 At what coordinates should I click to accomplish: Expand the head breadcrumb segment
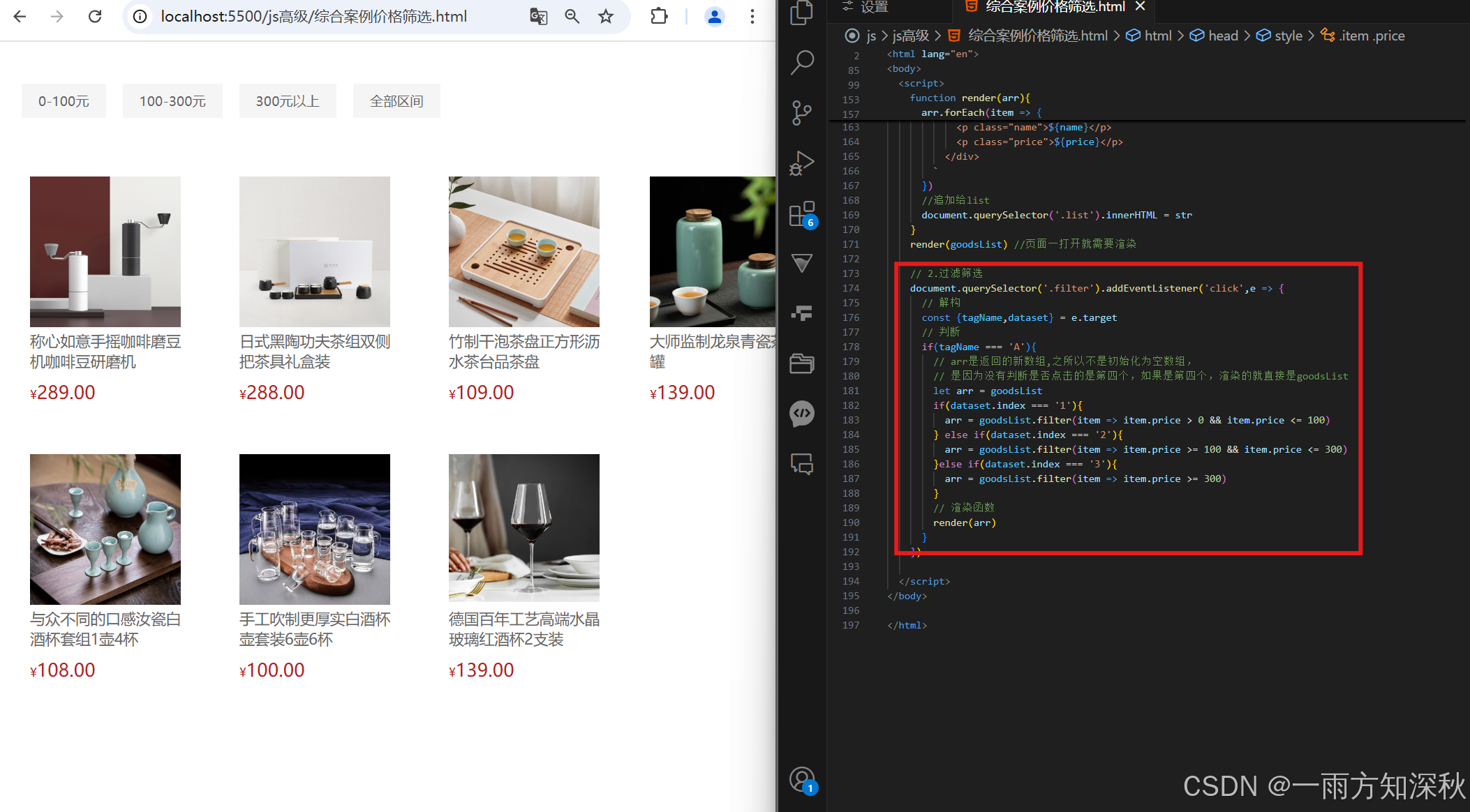1223,36
